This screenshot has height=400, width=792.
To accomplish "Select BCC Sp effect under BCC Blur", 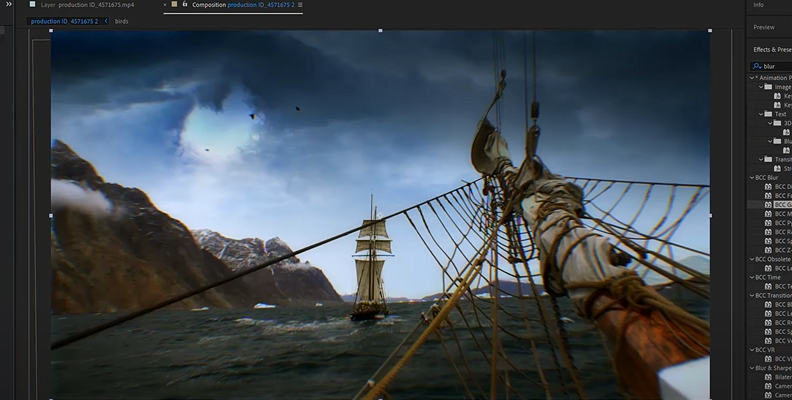I will click(782, 241).
